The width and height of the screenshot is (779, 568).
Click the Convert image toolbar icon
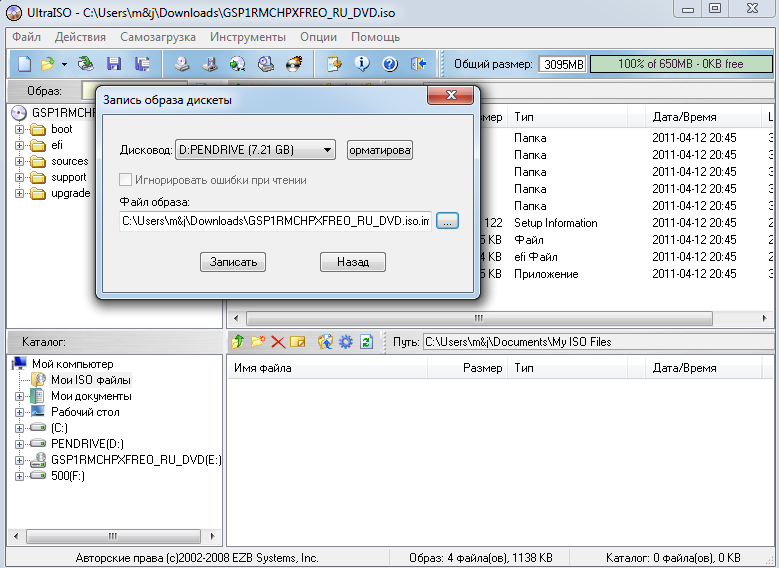[x=238, y=64]
